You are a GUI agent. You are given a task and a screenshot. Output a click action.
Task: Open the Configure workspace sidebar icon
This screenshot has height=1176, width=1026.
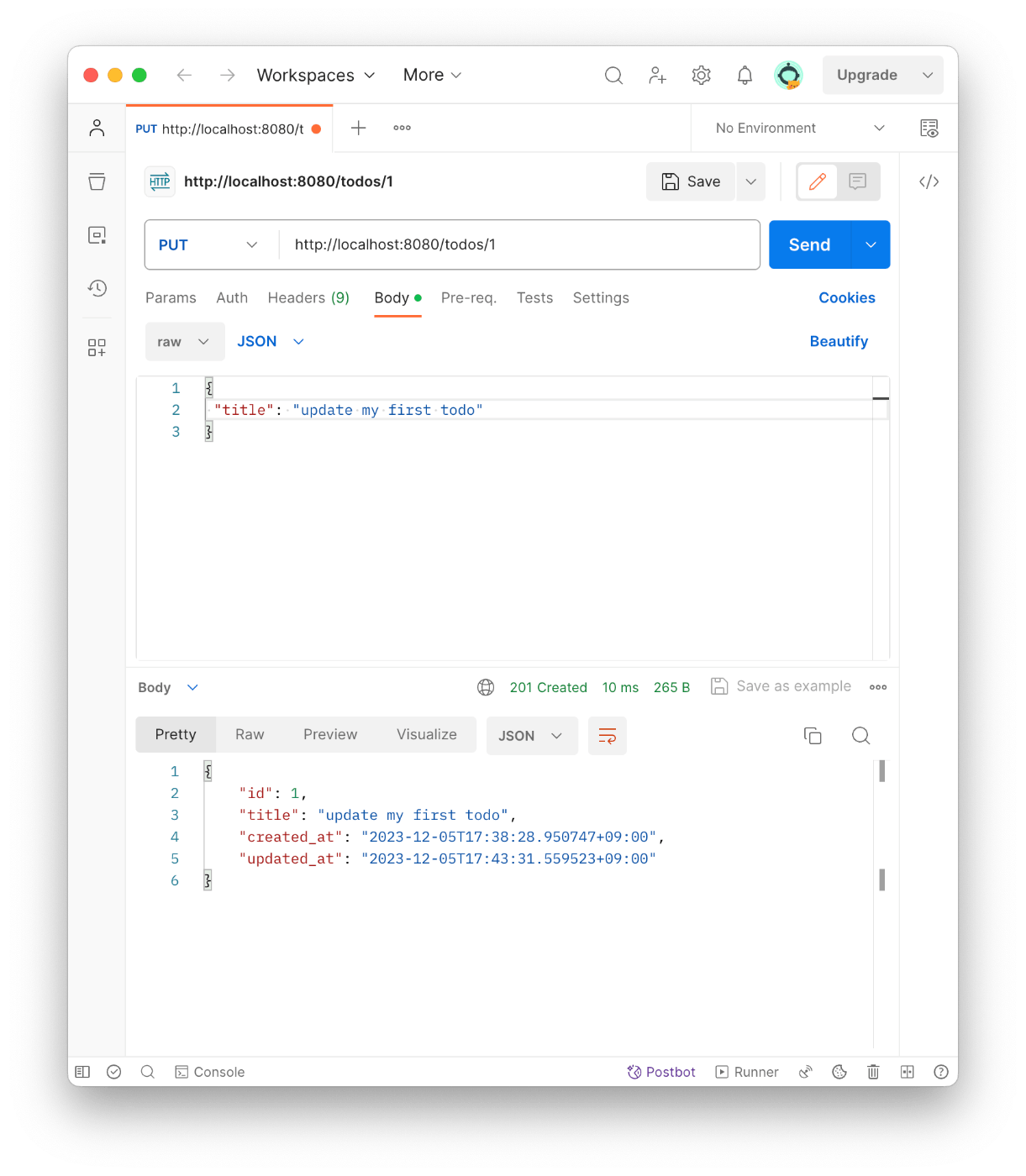coord(97,348)
